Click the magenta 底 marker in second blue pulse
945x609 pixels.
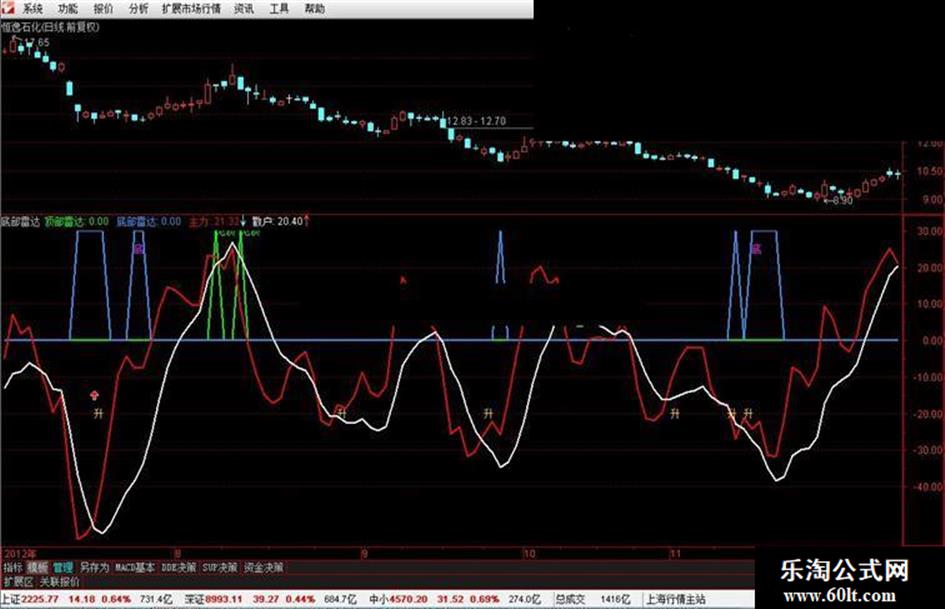pyautogui.click(x=139, y=248)
